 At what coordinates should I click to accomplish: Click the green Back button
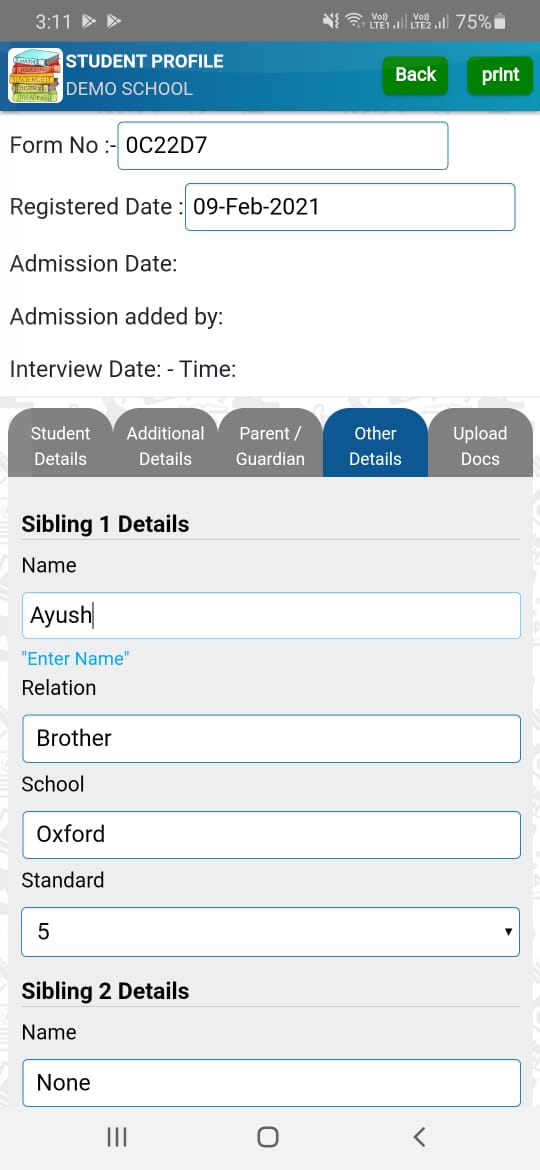click(415, 75)
